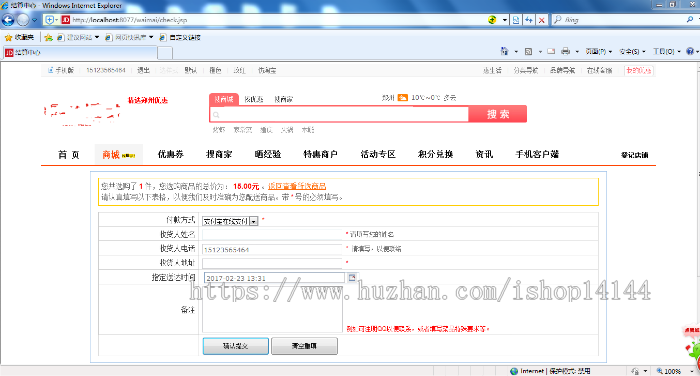Stop loading with the red X icon
Viewport: 700px width, 376px height.
click(x=542, y=20)
